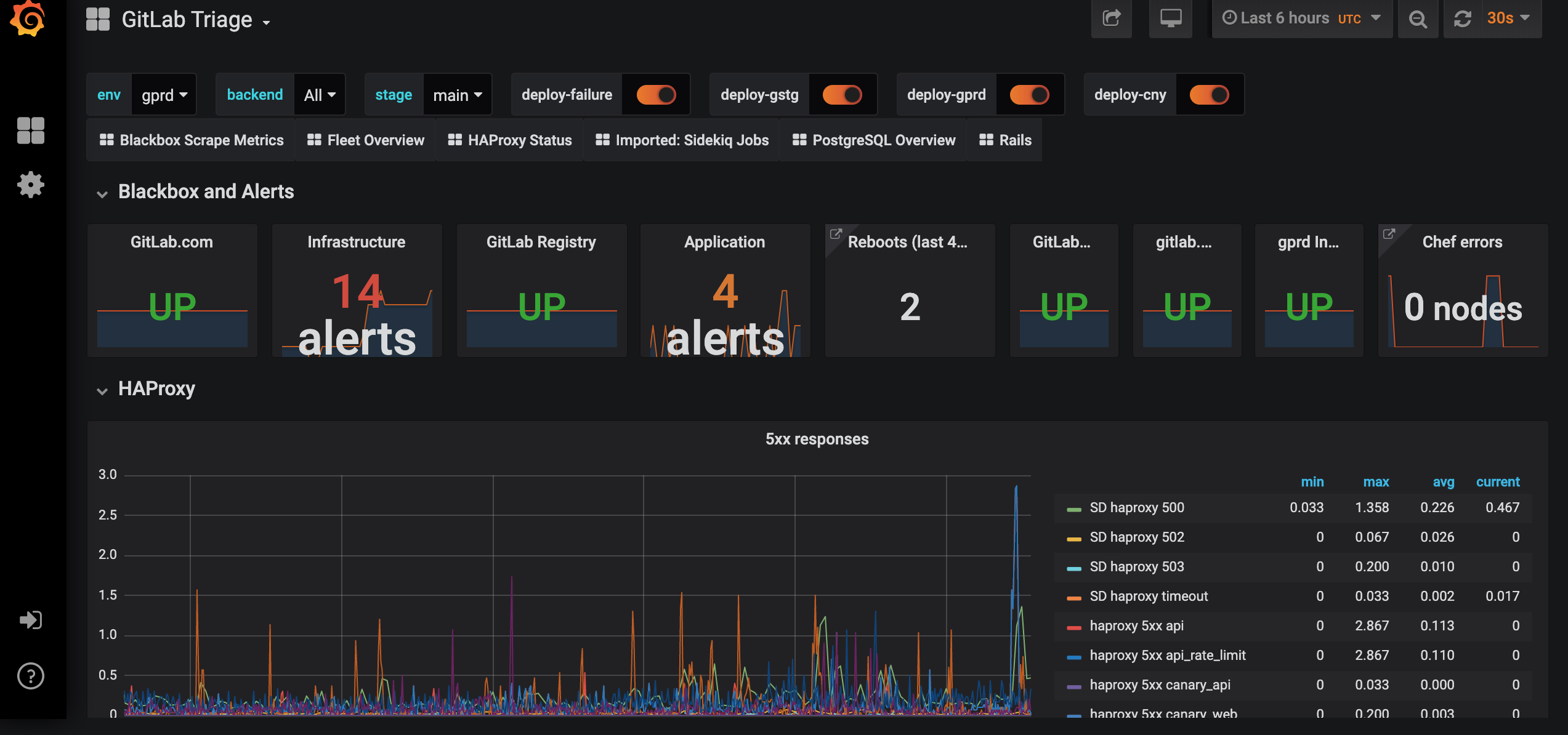Screen dimensions: 1568x735
Task: Click the refresh dashboard icon
Action: coord(1463,18)
